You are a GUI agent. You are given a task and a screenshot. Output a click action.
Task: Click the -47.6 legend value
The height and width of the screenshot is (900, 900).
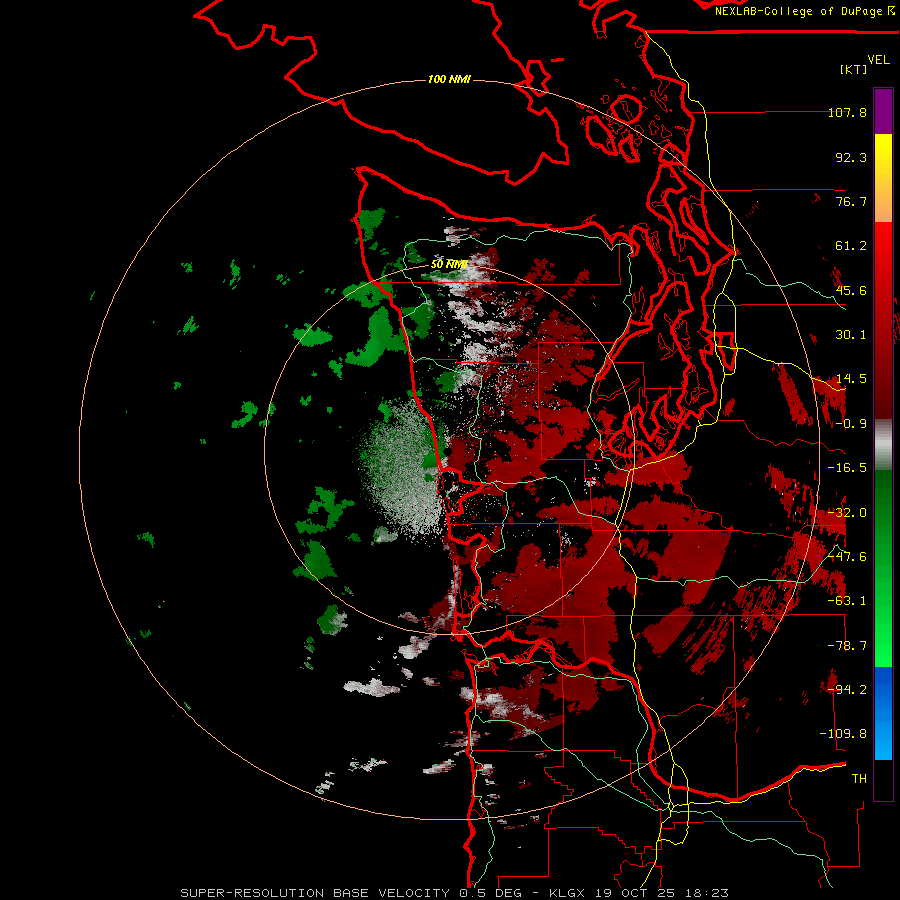[x=847, y=557]
